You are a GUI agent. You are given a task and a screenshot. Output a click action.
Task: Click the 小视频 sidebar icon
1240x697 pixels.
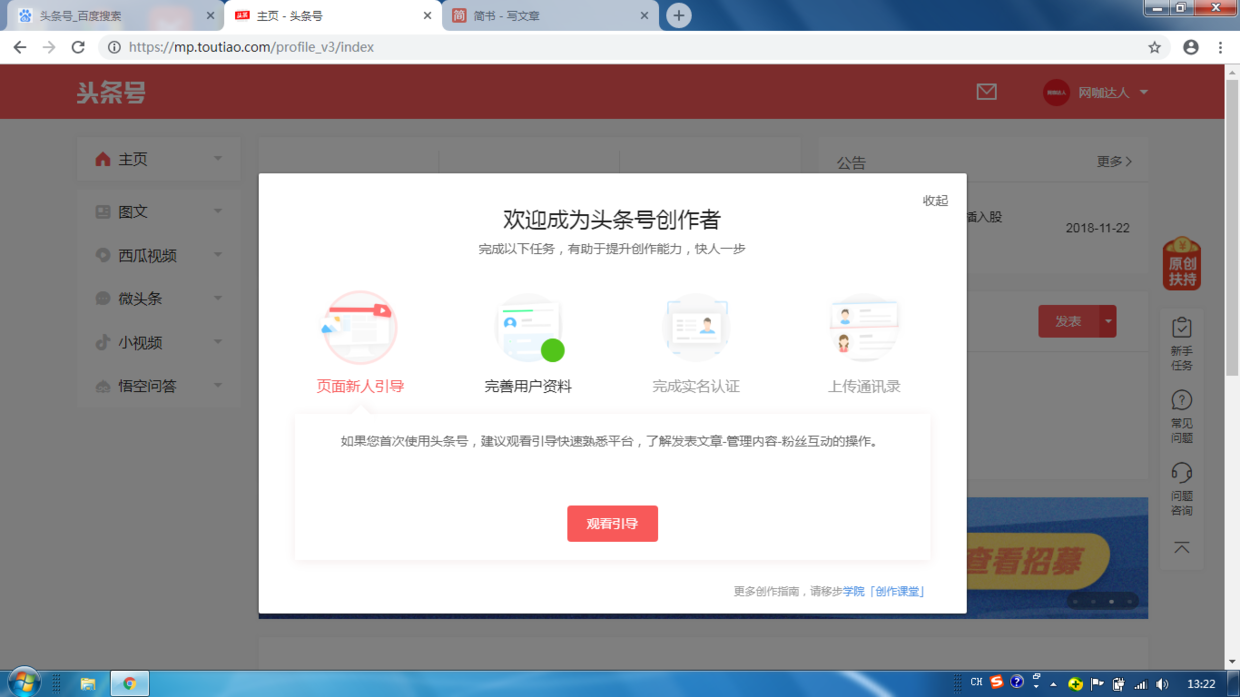tap(102, 342)
